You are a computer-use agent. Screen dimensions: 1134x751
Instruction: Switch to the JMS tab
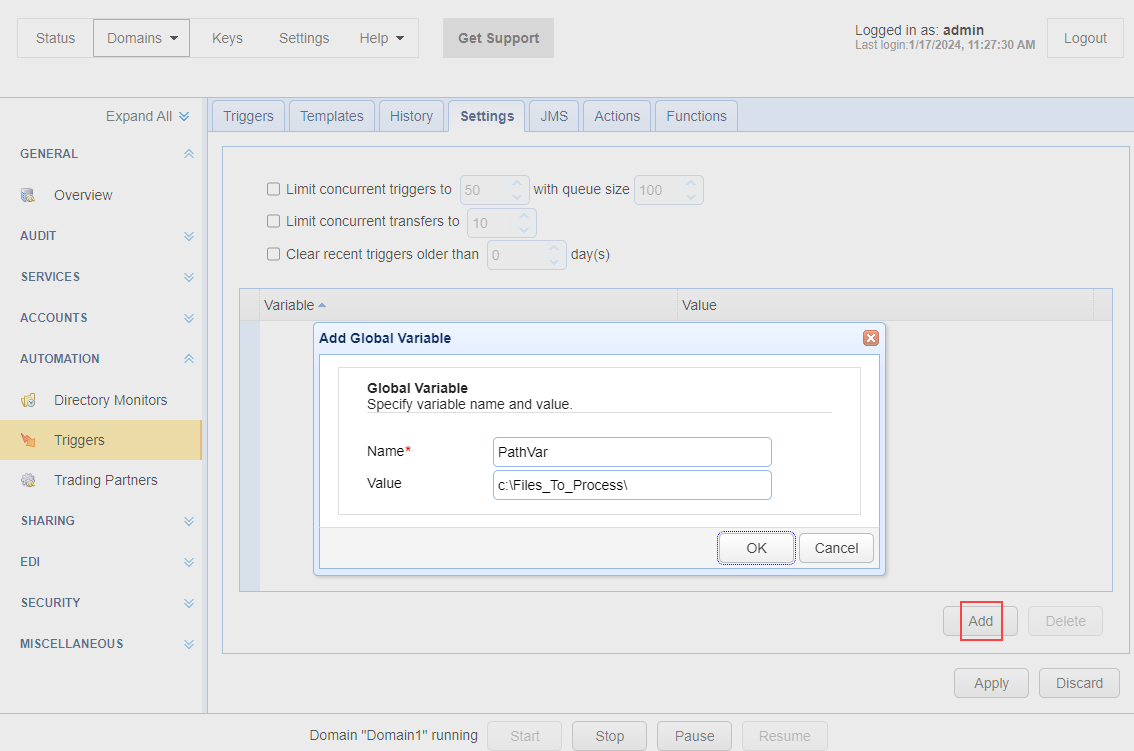pyautogui.click(x=554, y=116)
